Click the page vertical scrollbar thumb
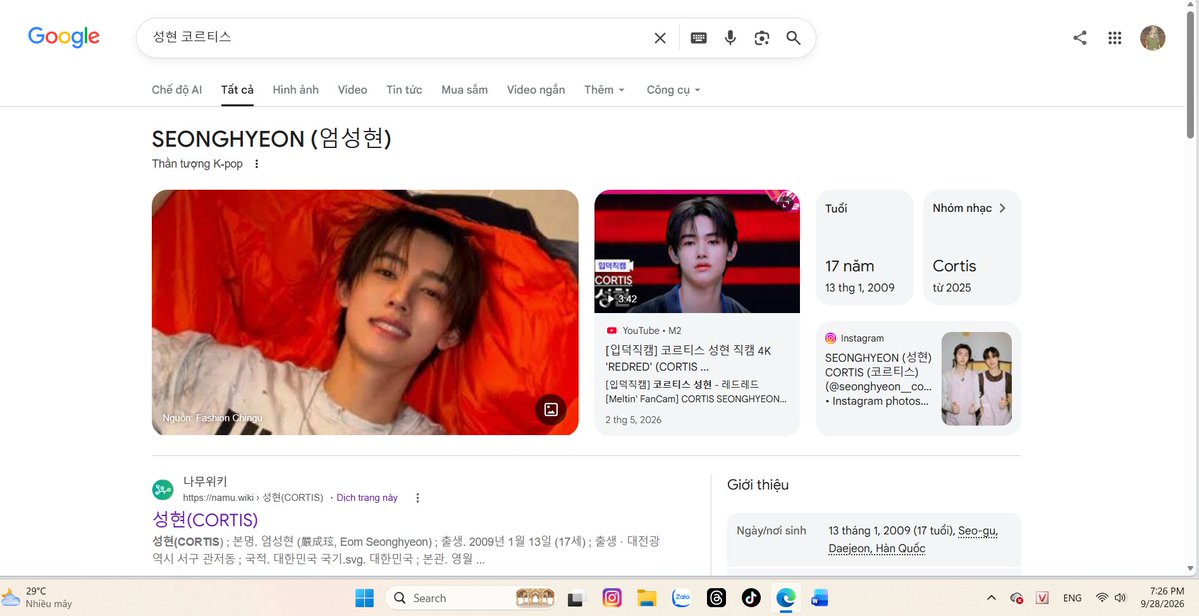The height and width of the screenshot is (616, 1199). (x=1191, y=73)
